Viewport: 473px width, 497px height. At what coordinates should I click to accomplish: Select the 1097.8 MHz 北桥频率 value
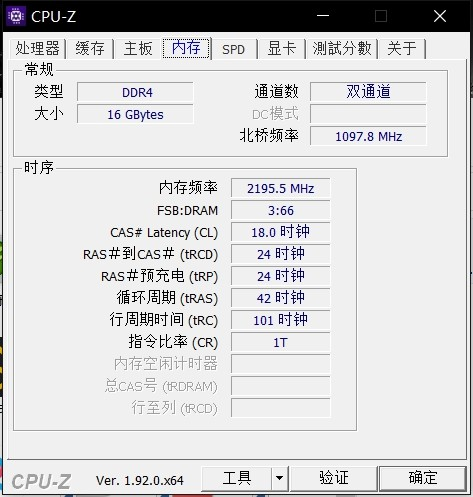point(368,136)
